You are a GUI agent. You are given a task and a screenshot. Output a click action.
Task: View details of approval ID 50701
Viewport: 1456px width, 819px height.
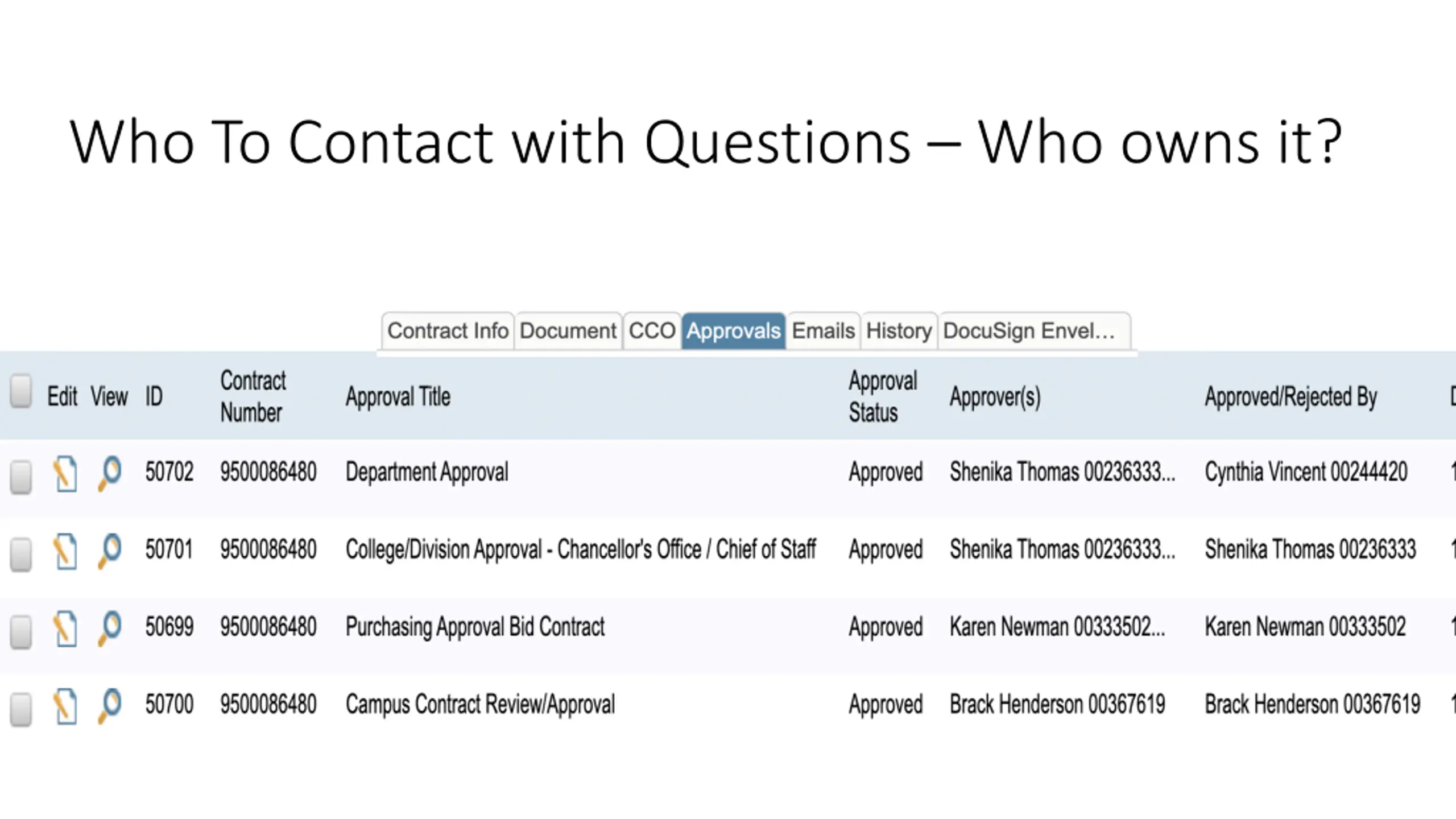click(x=110, y=551)
